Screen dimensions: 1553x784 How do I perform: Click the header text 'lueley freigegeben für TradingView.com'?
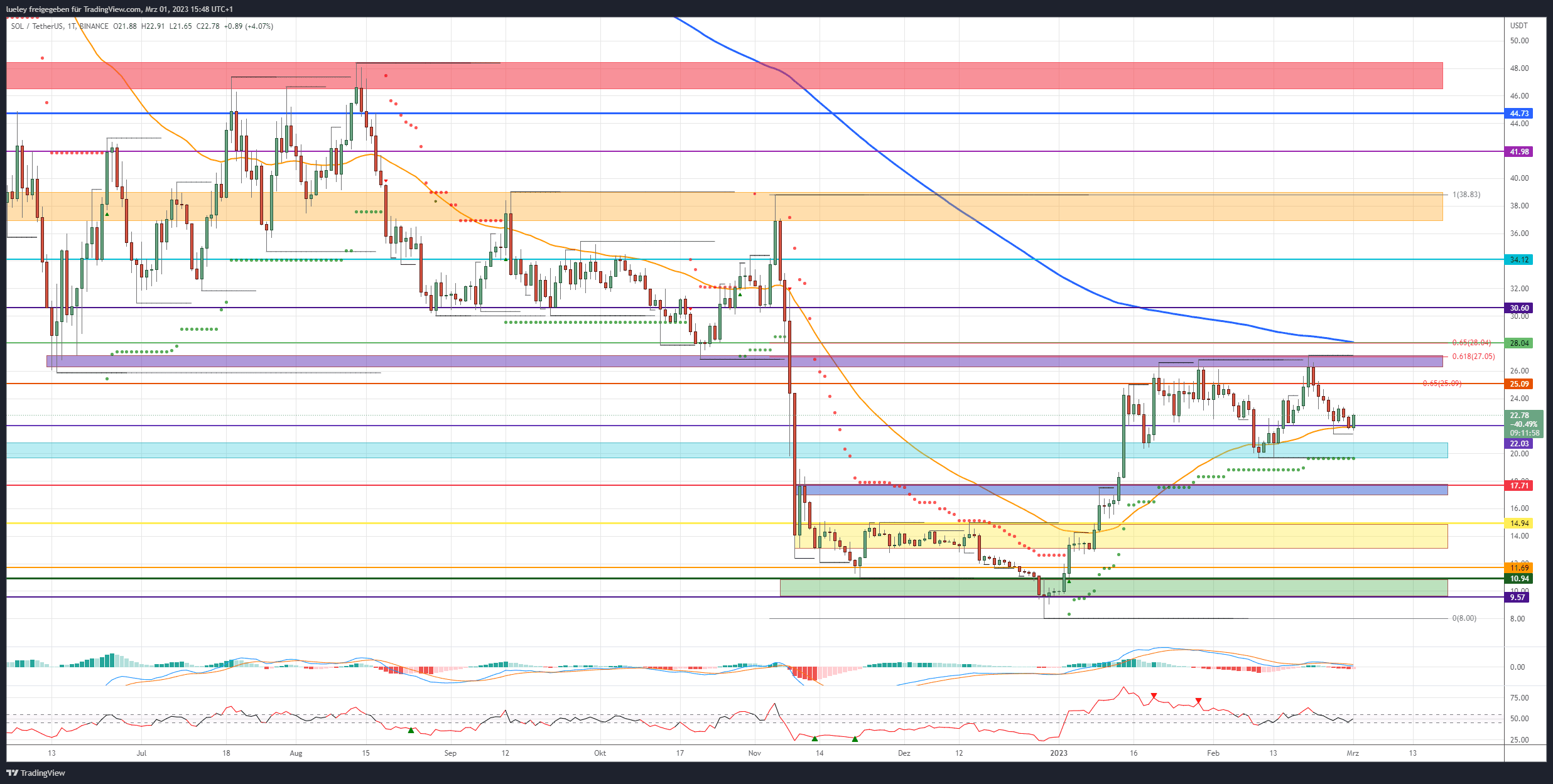coord(73,9)
